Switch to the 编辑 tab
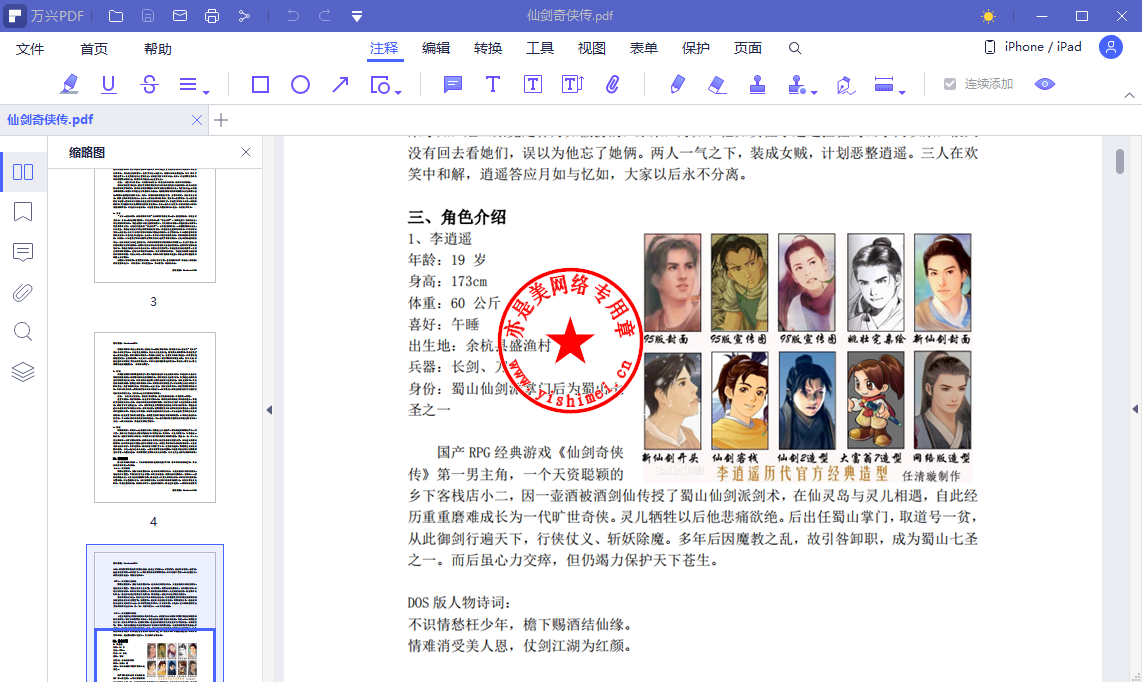This screenshot has height=682, width=1142. click(436, 48)
